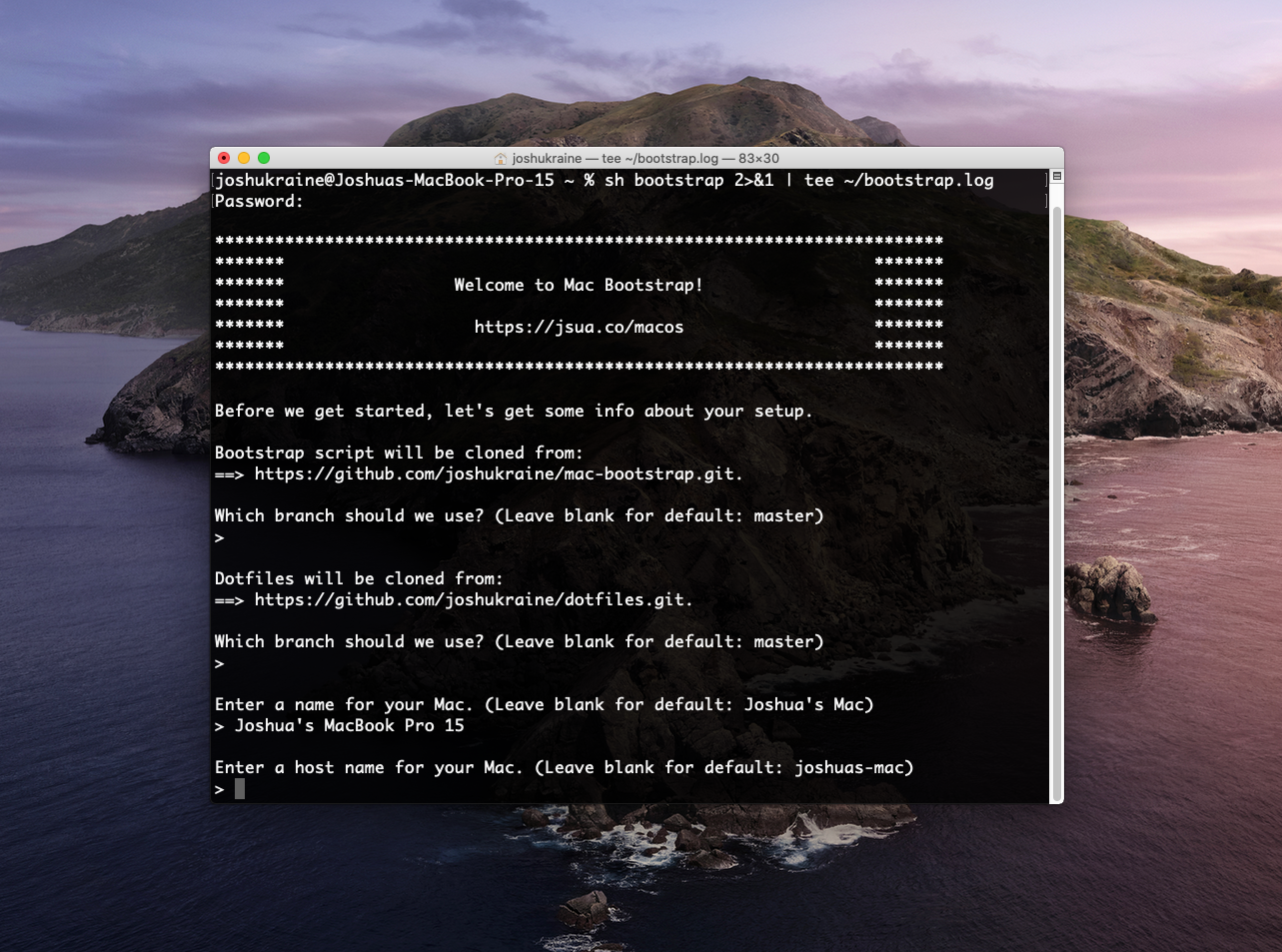Zoom the Terminal window with green button
The image size is (1282, 952).
[264, 158]
